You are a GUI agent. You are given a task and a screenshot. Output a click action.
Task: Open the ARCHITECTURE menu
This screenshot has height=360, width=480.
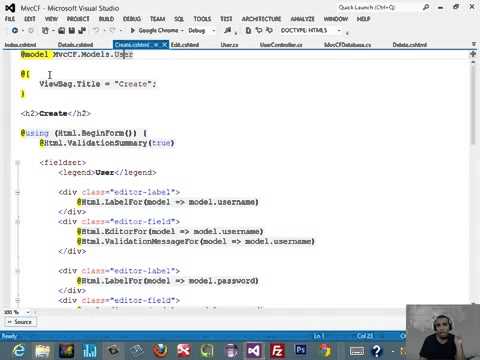click(x=261, y=19)
